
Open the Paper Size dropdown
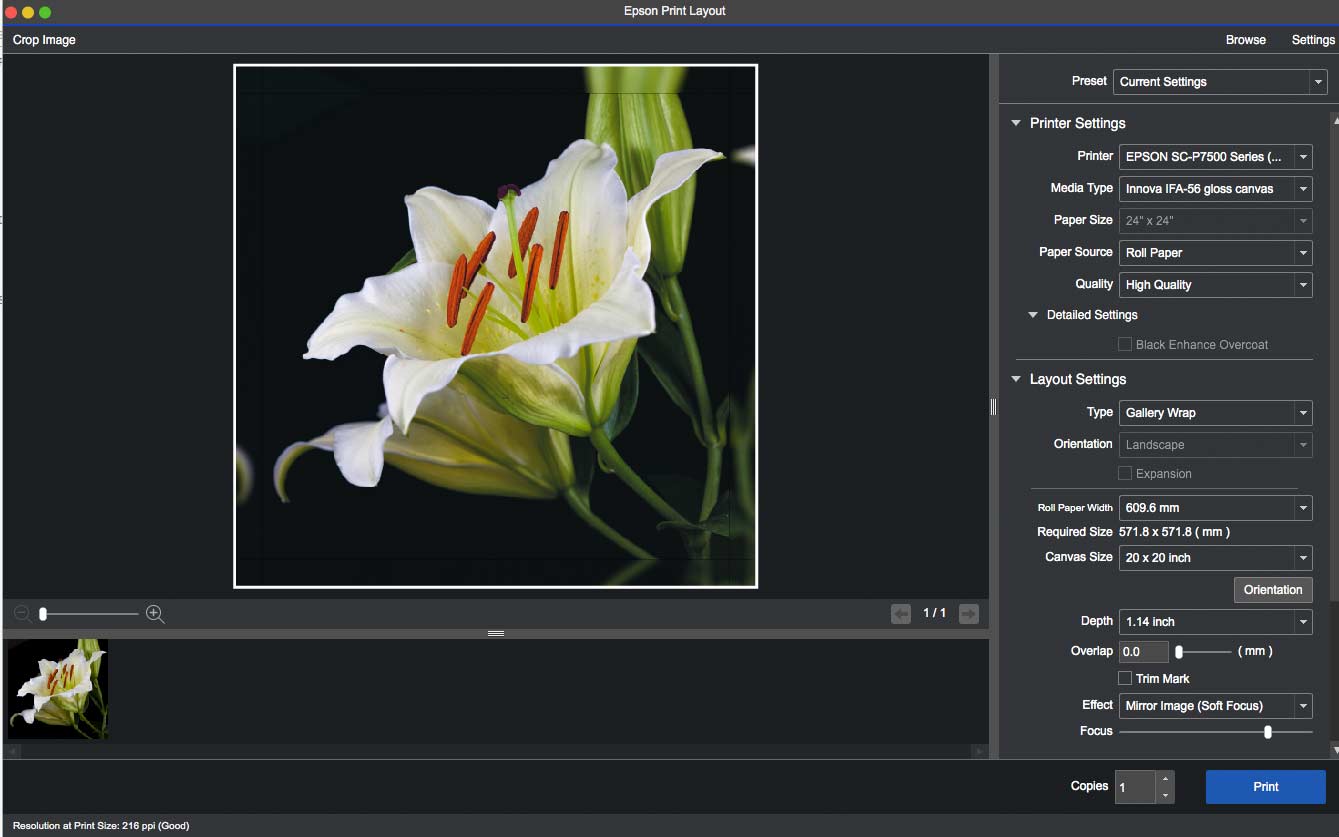click(x=1215, y=220)
